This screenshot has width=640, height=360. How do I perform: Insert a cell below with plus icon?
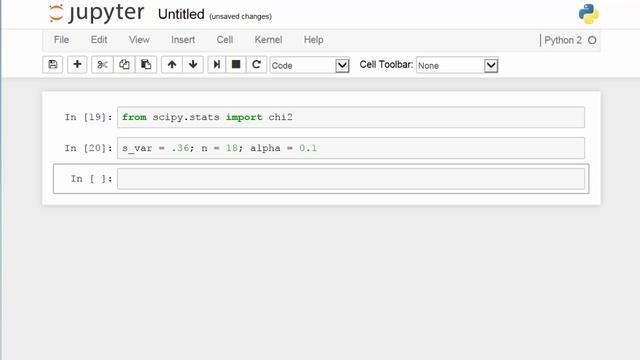coord(77,64)
